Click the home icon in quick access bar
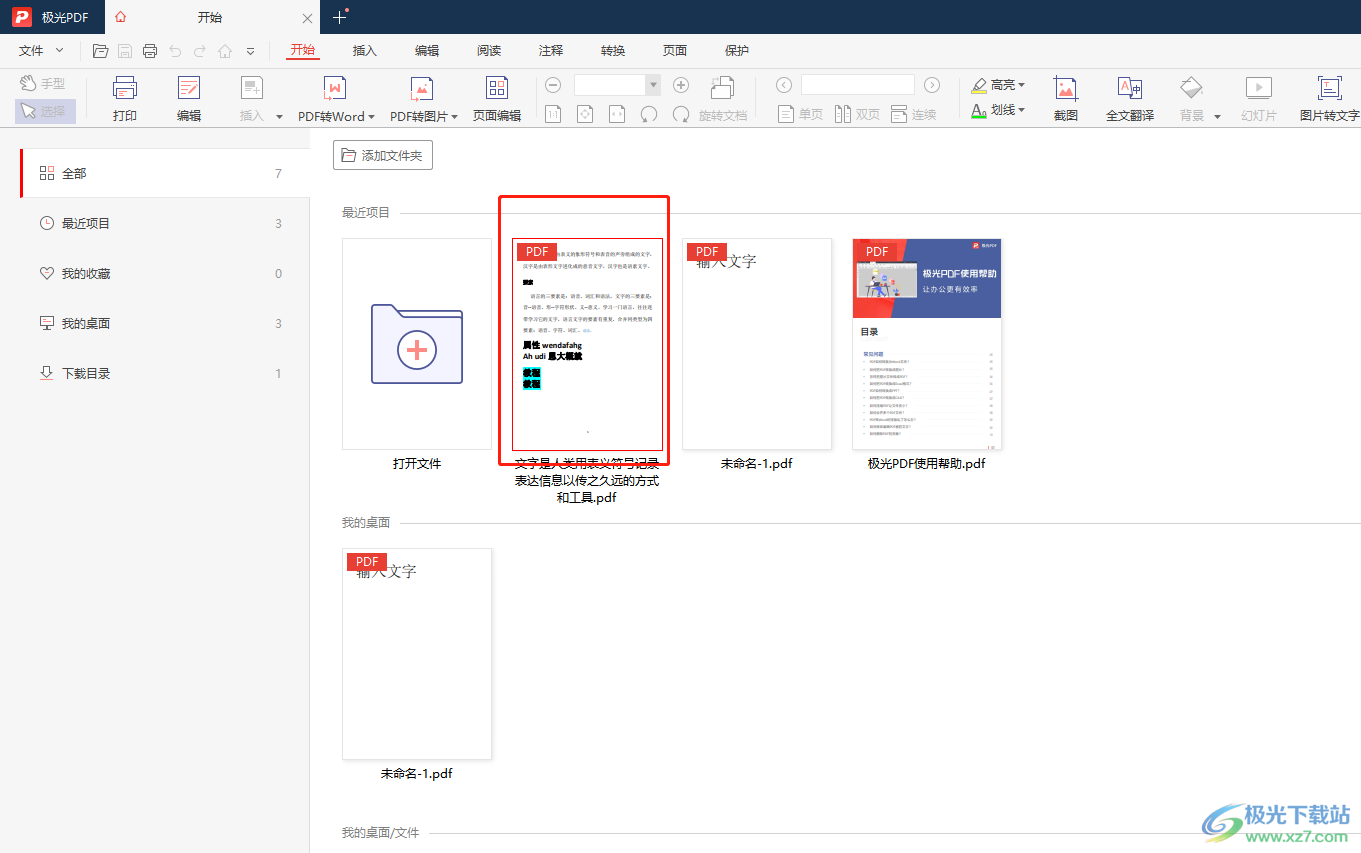 (225, 51)
